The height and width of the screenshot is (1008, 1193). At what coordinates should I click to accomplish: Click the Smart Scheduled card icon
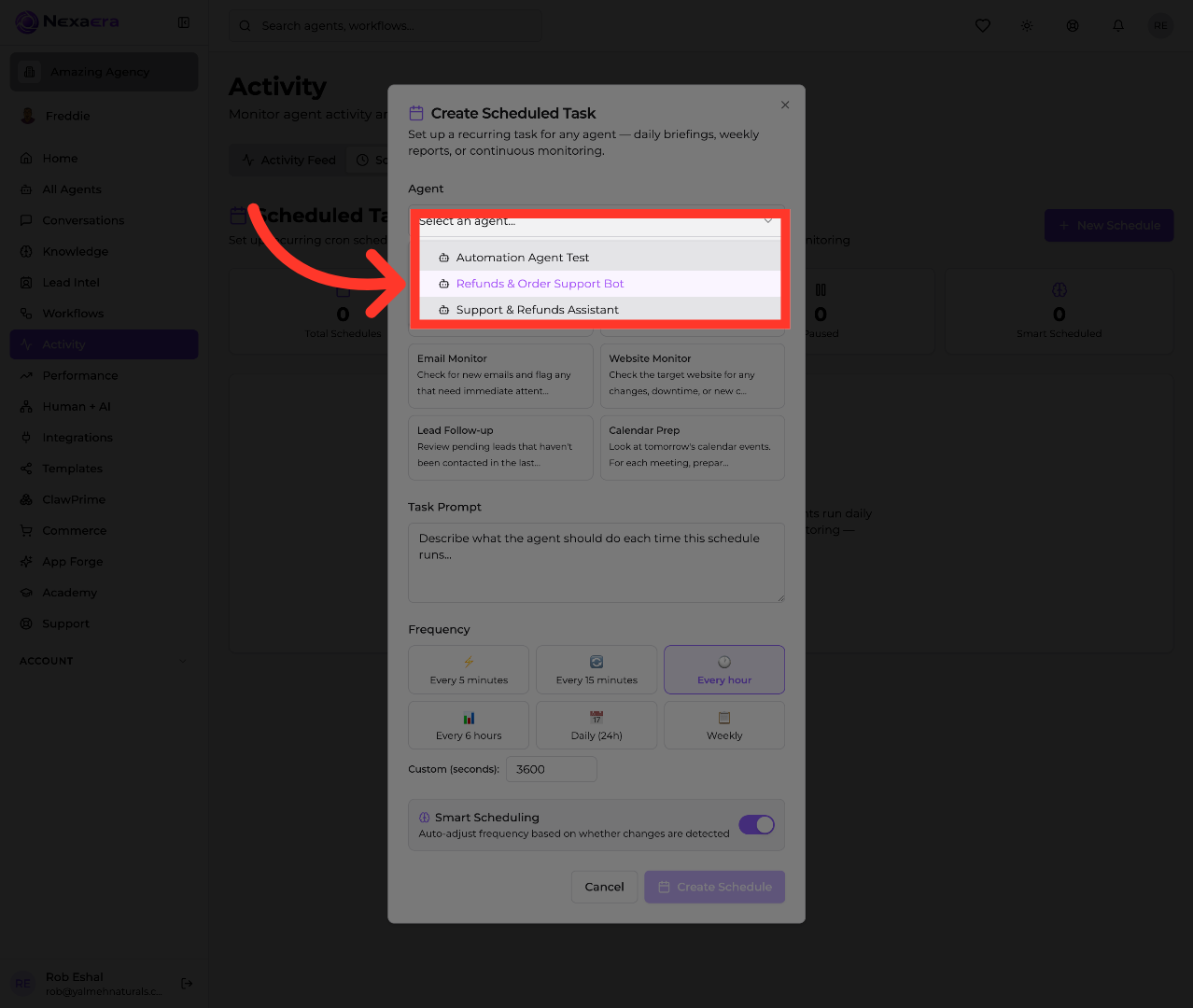pyautogui.click(x=1060, y=290)
